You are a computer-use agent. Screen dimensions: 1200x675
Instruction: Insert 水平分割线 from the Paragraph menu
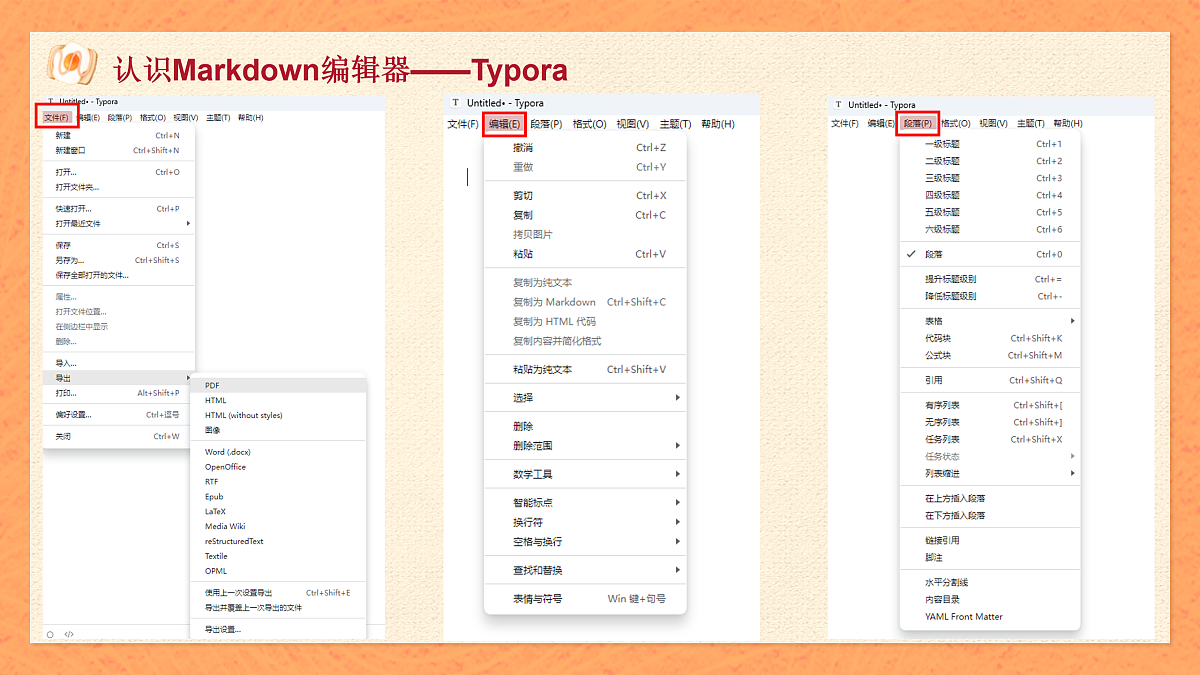[992, 582]
